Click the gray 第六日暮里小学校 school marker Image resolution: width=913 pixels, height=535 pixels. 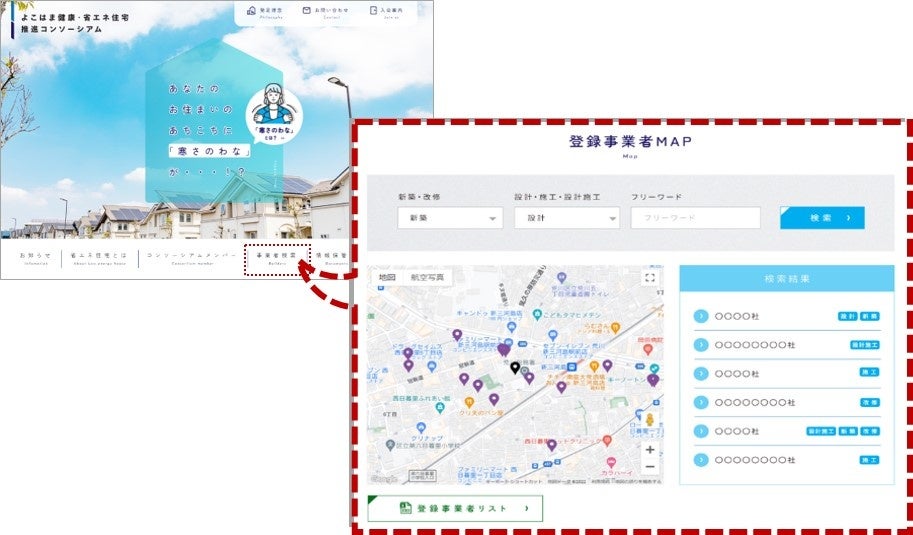(x=390, y=445)
